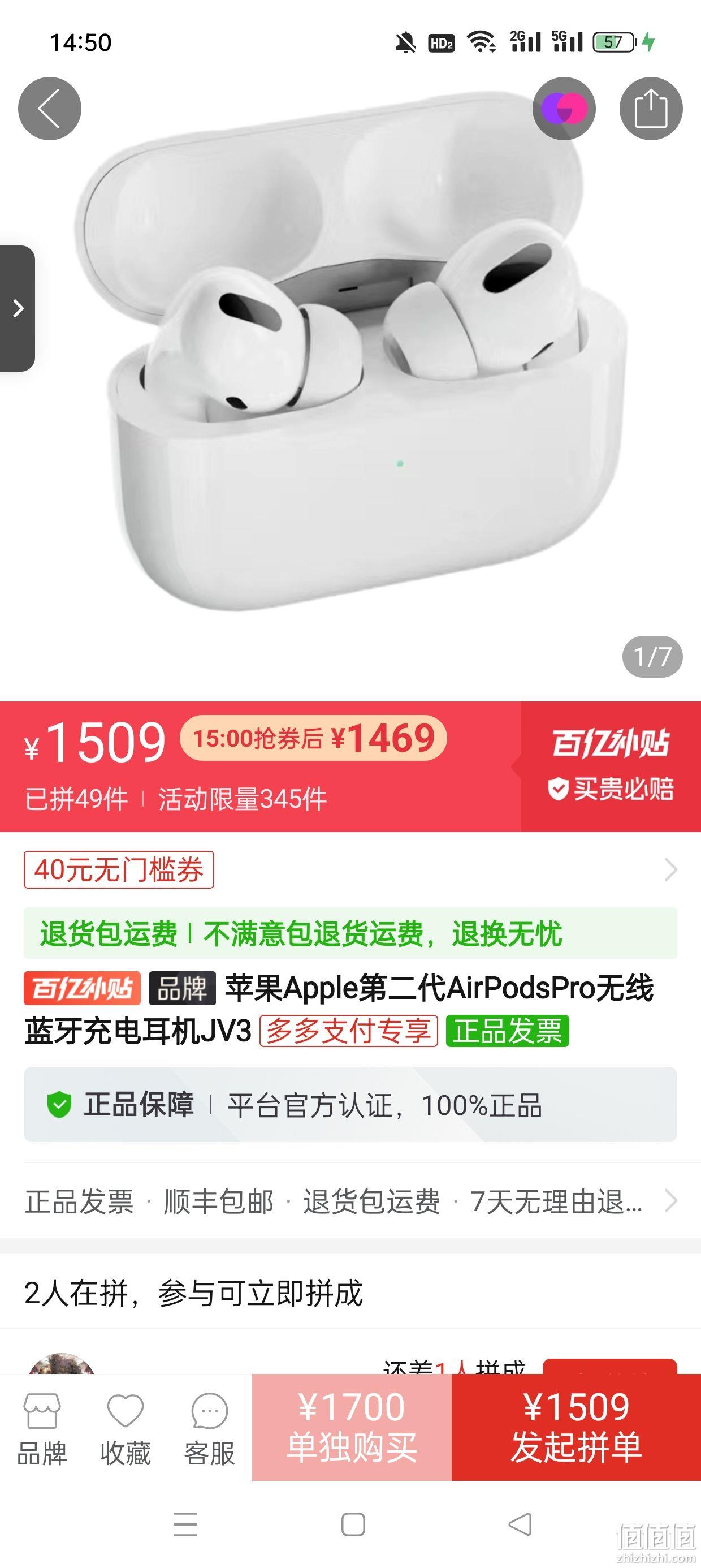The height and width of the screenshot is (1568, 701).
Task: Expand the service guarantees row chevron
Action: 670,1201
